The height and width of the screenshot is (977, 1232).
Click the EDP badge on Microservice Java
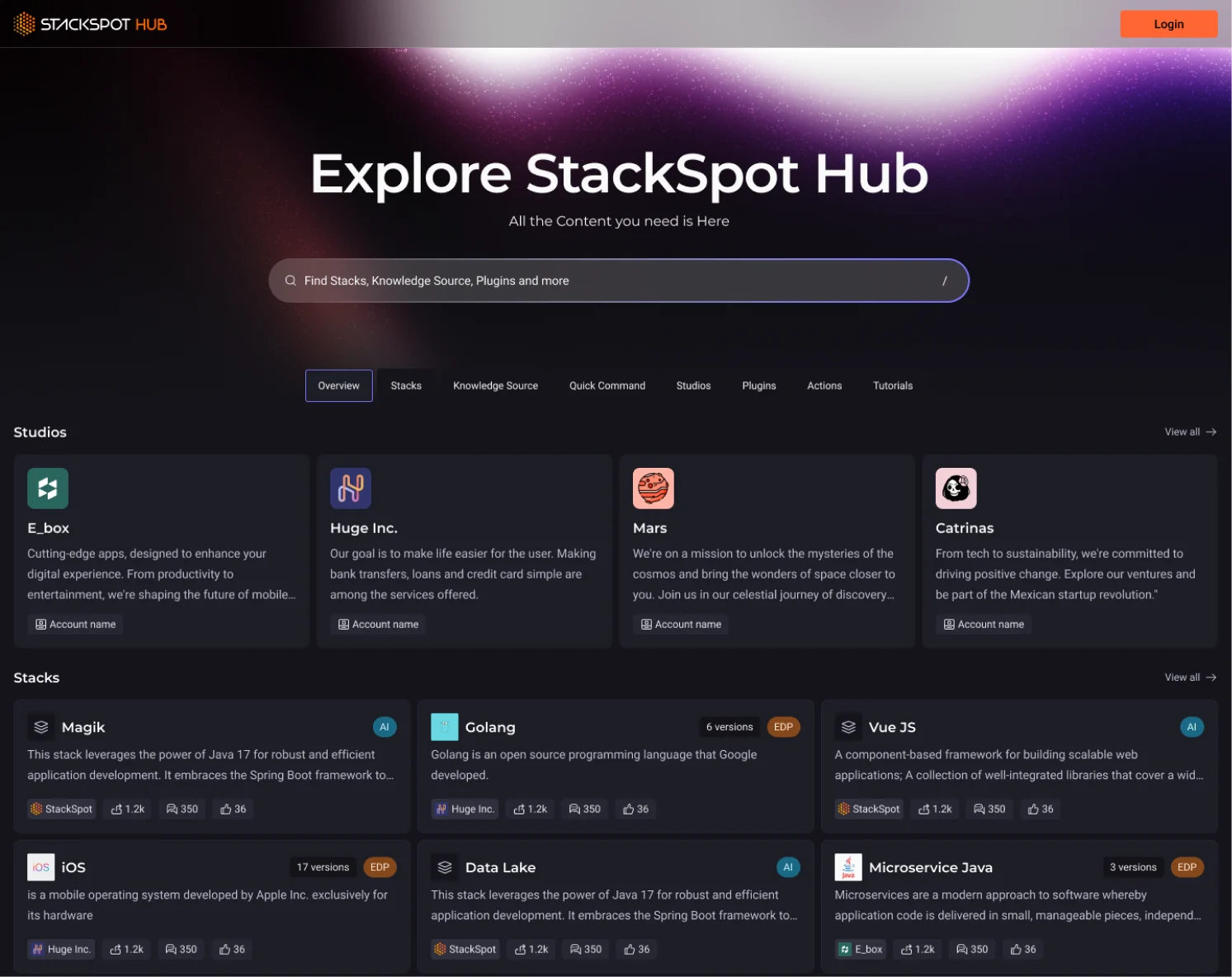(1187, 867)
